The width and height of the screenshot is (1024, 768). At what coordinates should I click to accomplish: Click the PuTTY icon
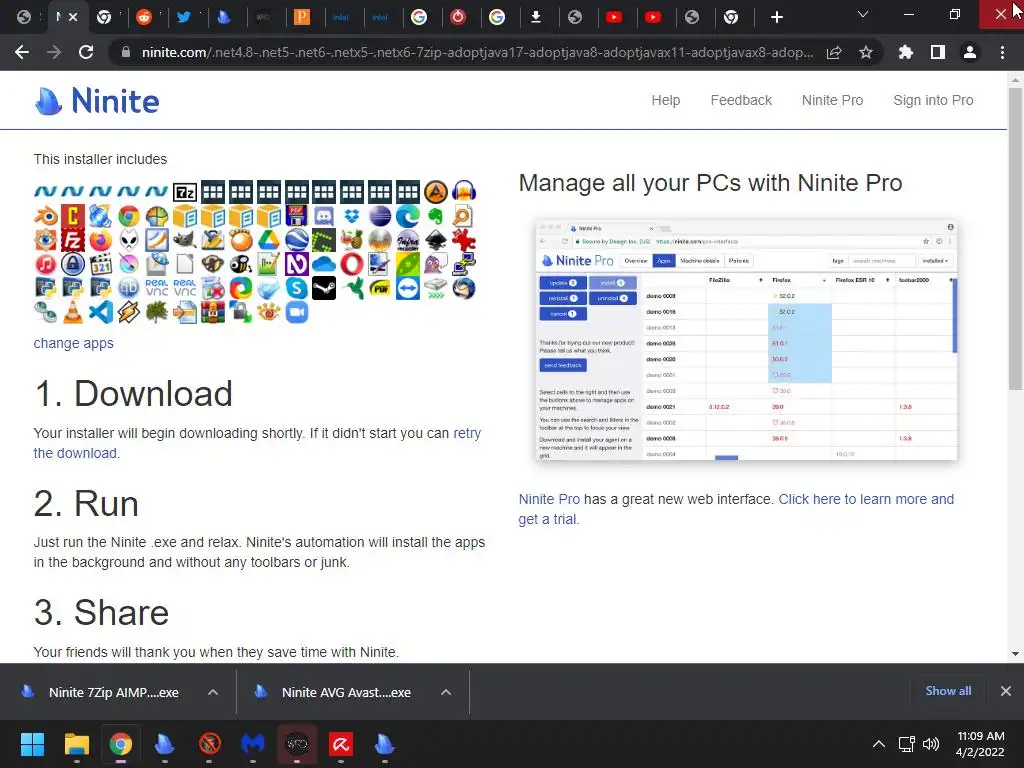464,264
